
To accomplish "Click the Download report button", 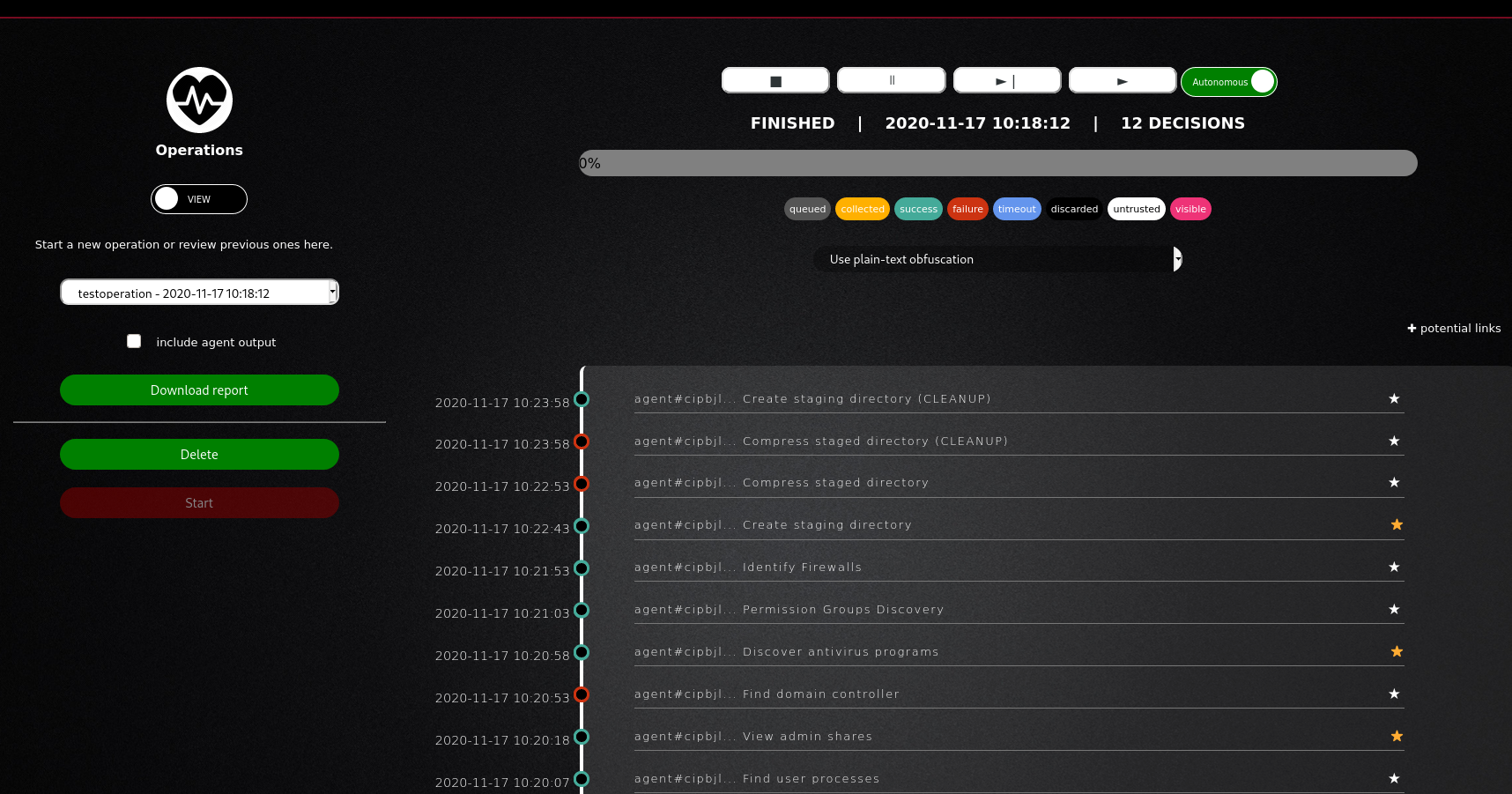I will pyautogui.click(x=199, y=390).
